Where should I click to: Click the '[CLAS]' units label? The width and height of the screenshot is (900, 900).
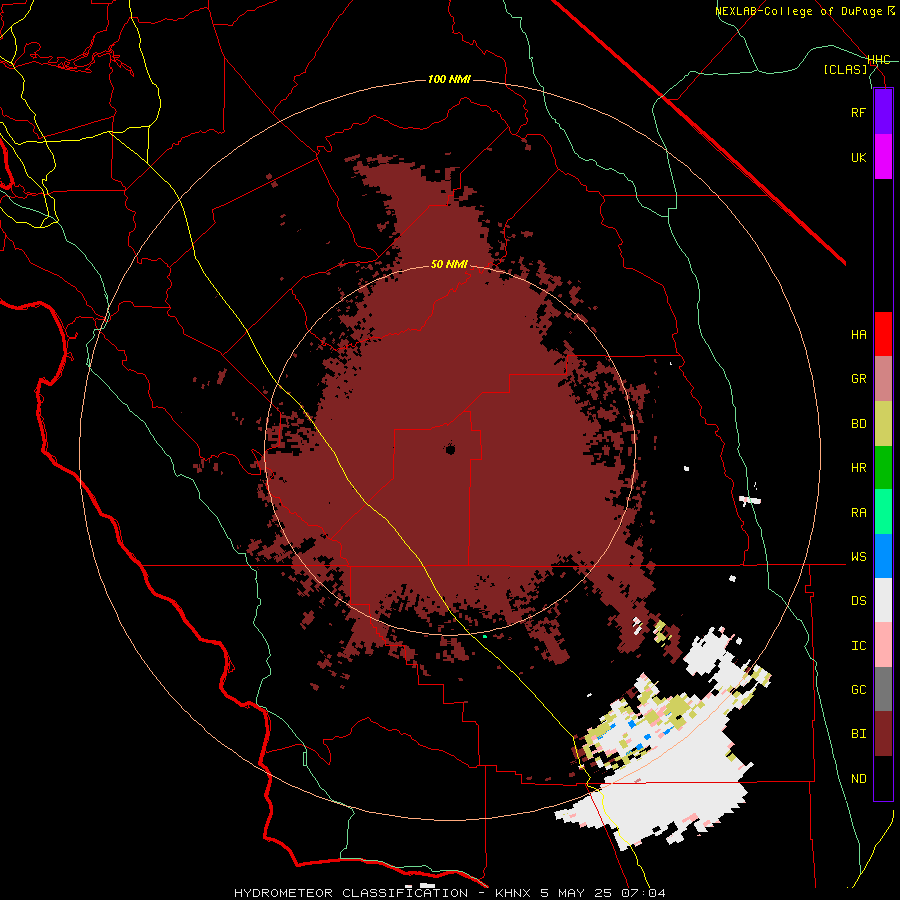coord(845,69)
